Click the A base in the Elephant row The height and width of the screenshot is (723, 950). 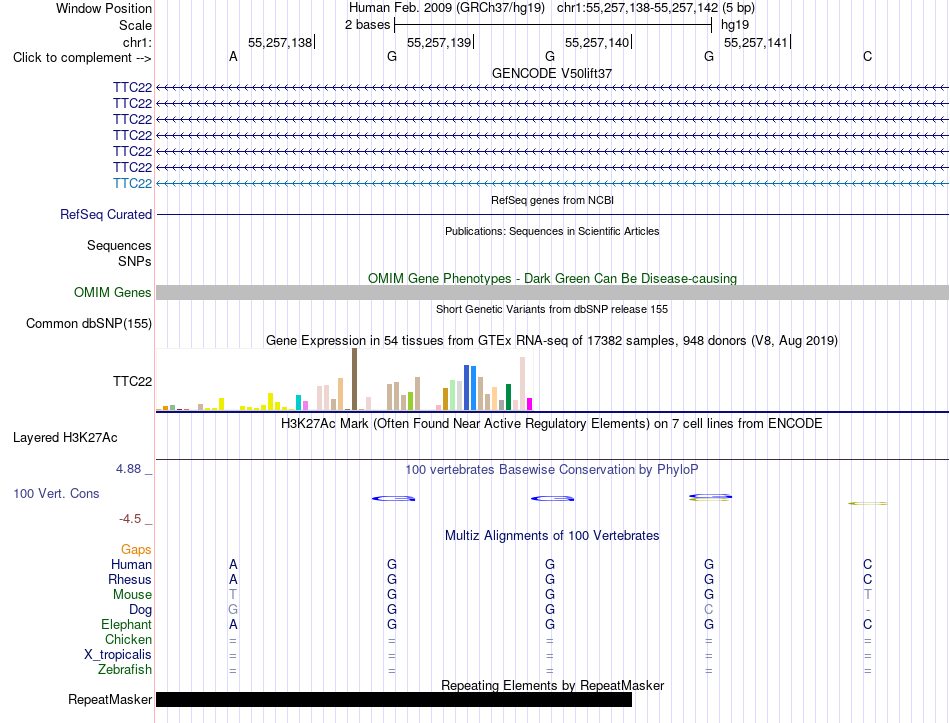point(233,624)
